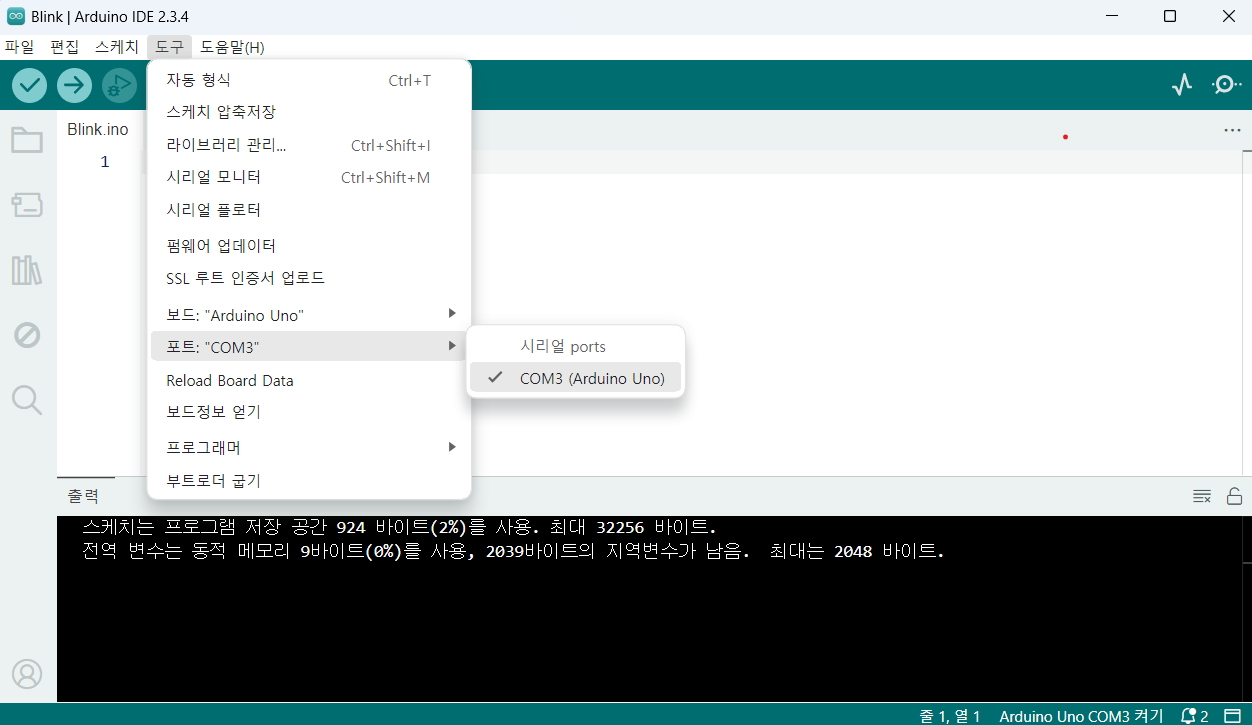Clear output with the clear-lines icon
The height and width of the screenshot is (725, 1252).
point(1202,496)
